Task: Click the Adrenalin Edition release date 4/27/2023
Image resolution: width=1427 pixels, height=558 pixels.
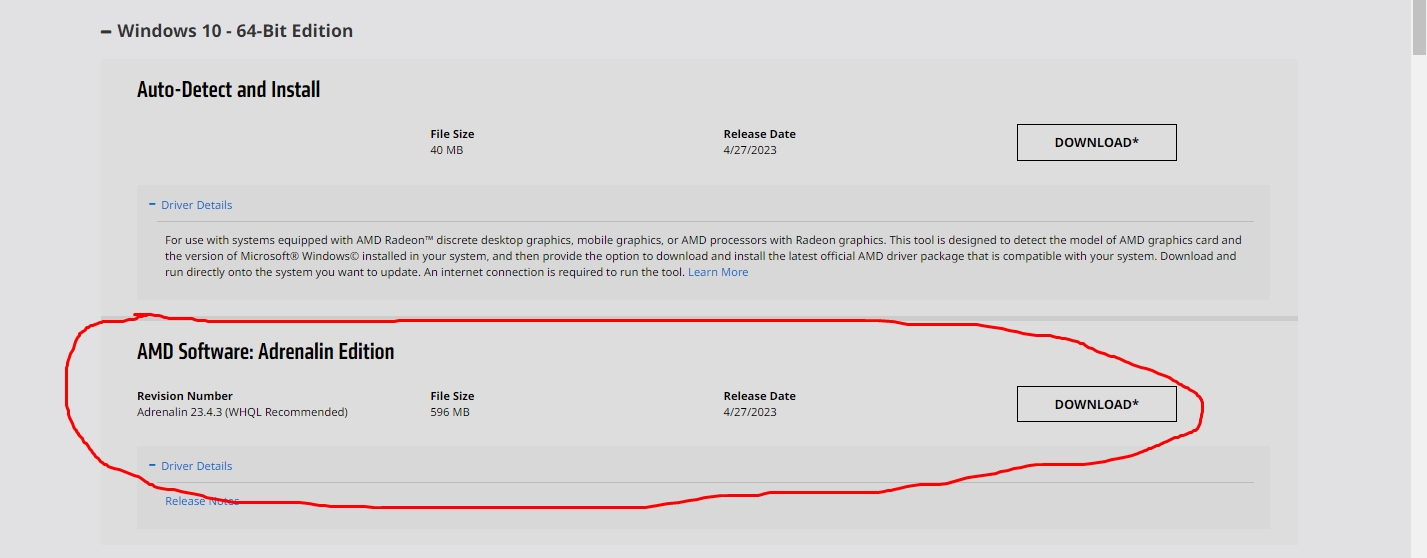Action: point(750,412)
